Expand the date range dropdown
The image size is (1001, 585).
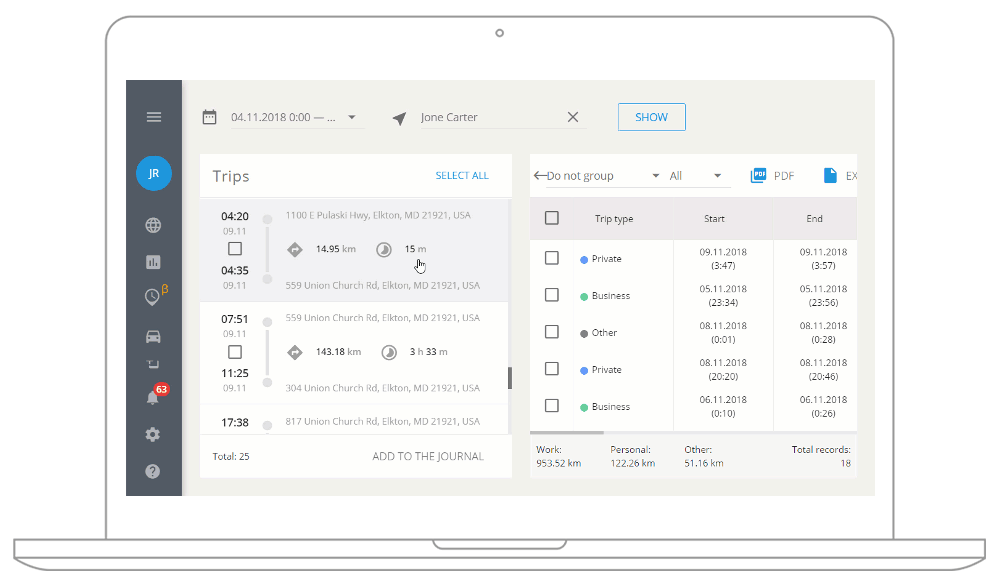click(x=352, y=117)
